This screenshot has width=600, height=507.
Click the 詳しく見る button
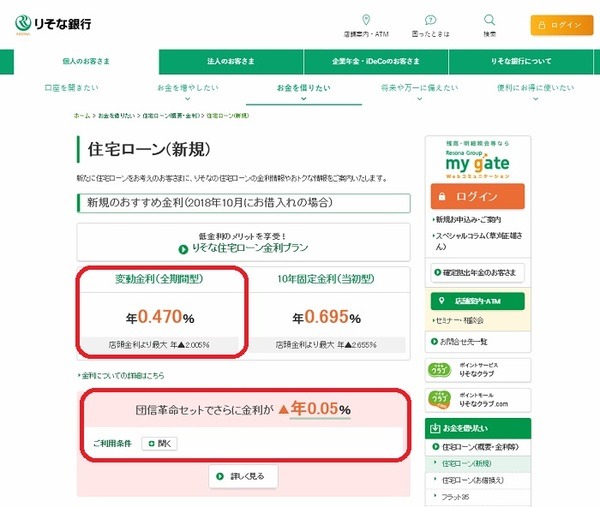pyautogui.click(x=243, y=476)
